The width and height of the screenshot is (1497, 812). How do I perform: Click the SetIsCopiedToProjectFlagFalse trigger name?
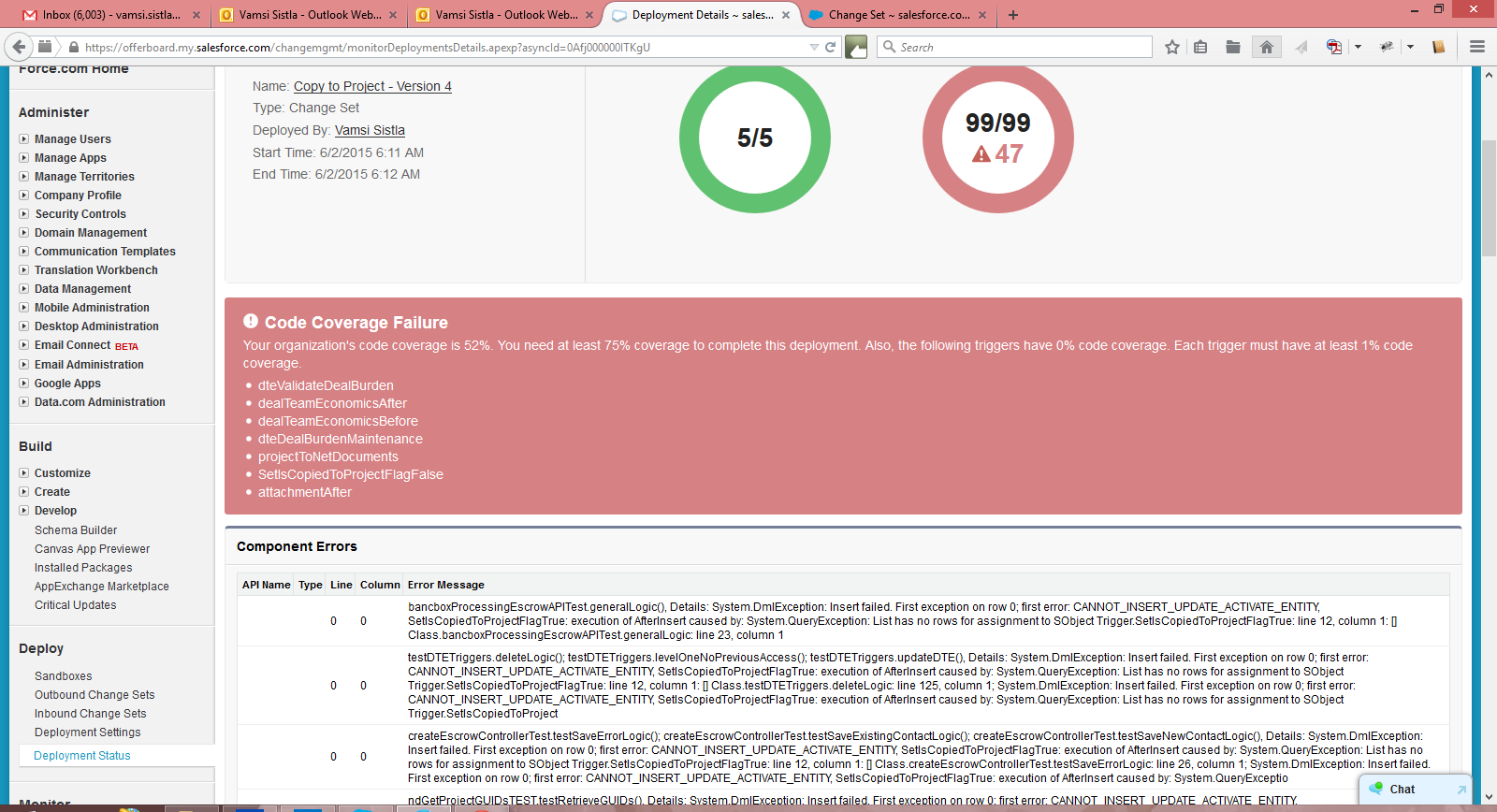pos(351,474)
